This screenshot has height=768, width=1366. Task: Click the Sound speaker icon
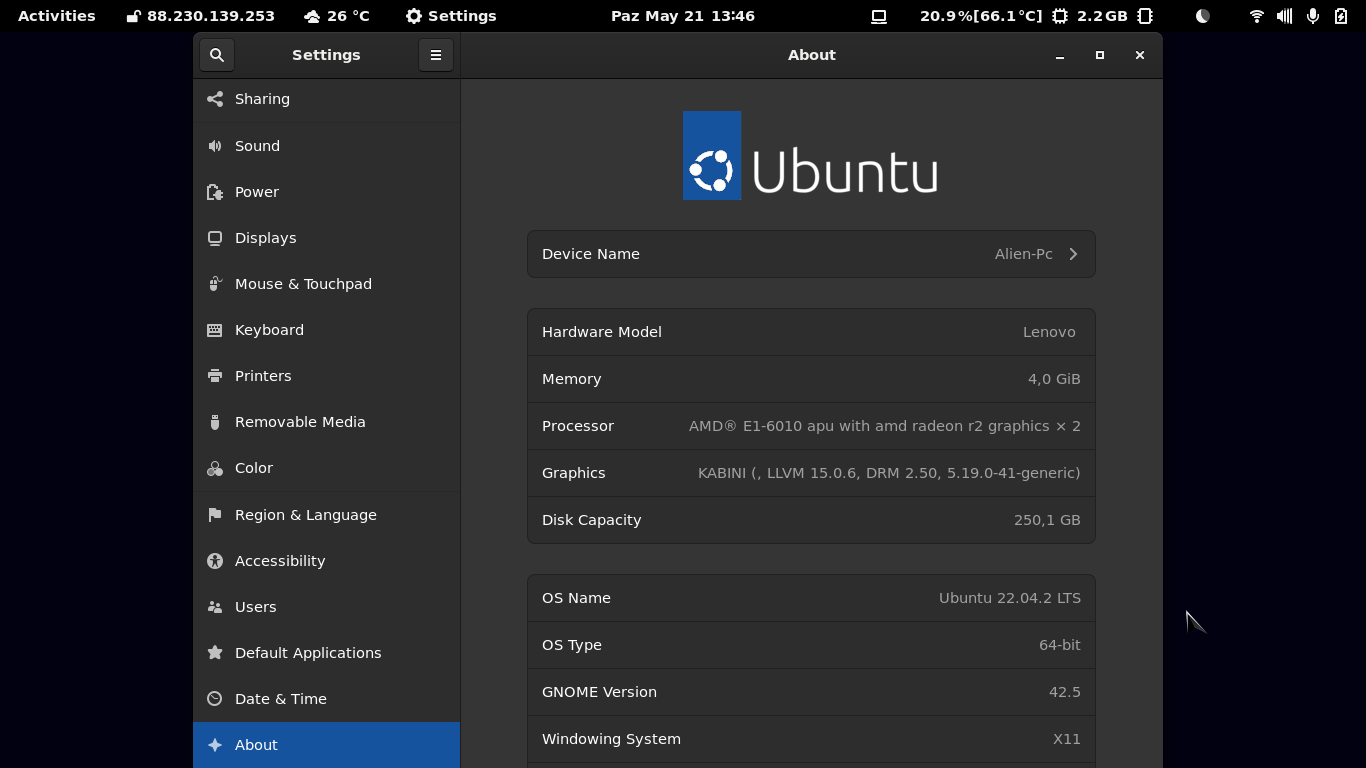pos(215,146)
